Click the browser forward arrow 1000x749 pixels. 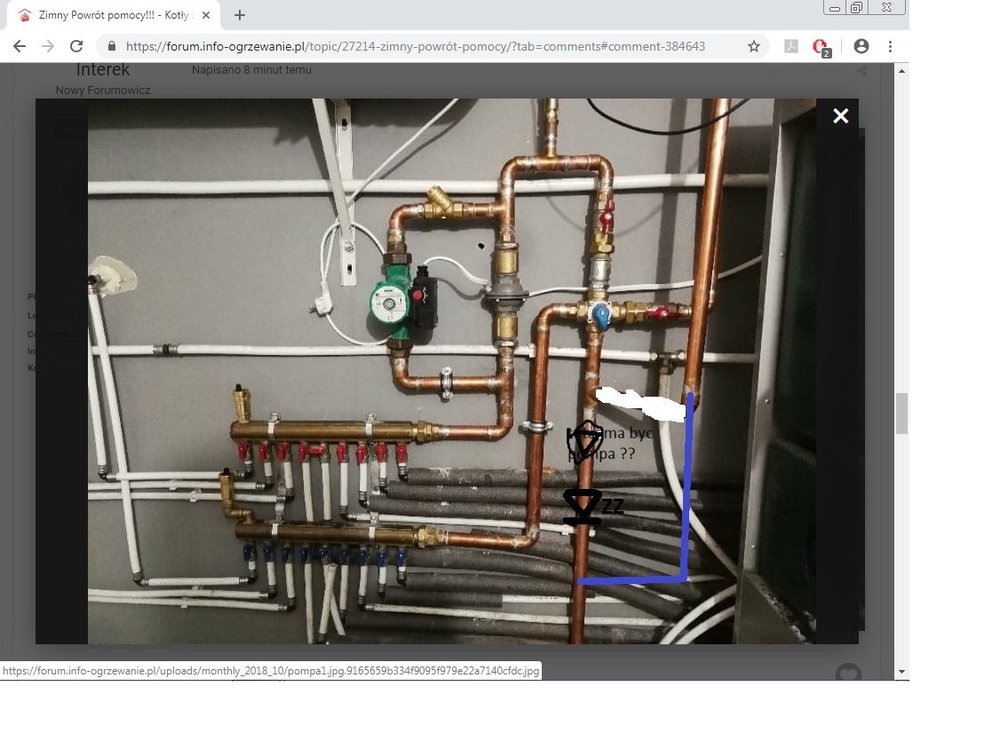pos(47,46)
